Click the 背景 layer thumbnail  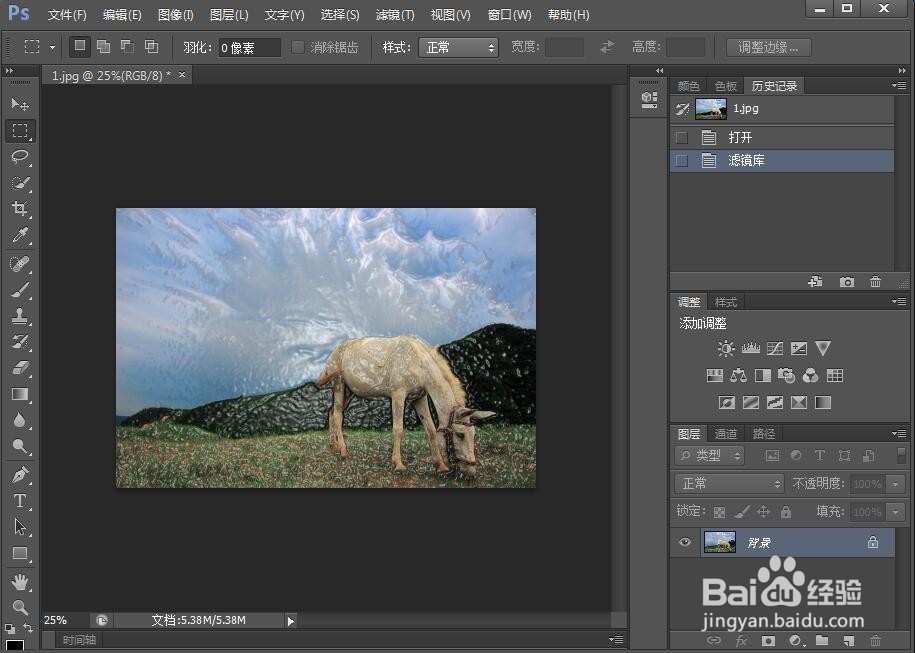[720, 542]
